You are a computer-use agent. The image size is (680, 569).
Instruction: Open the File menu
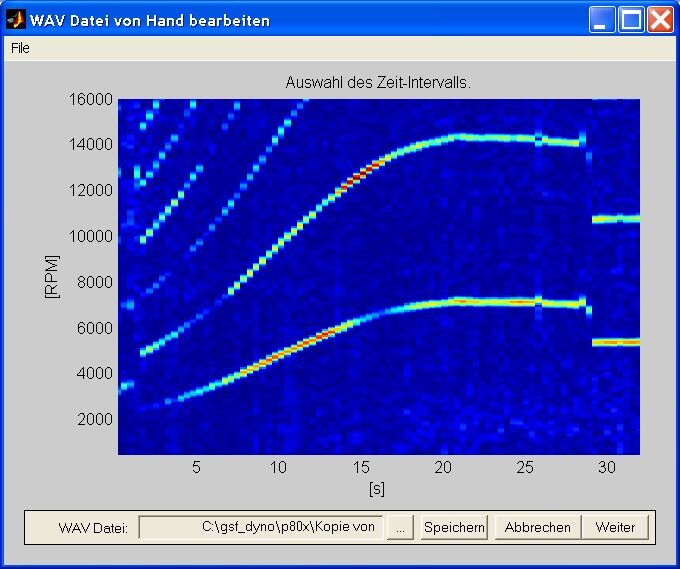point(20,48)
